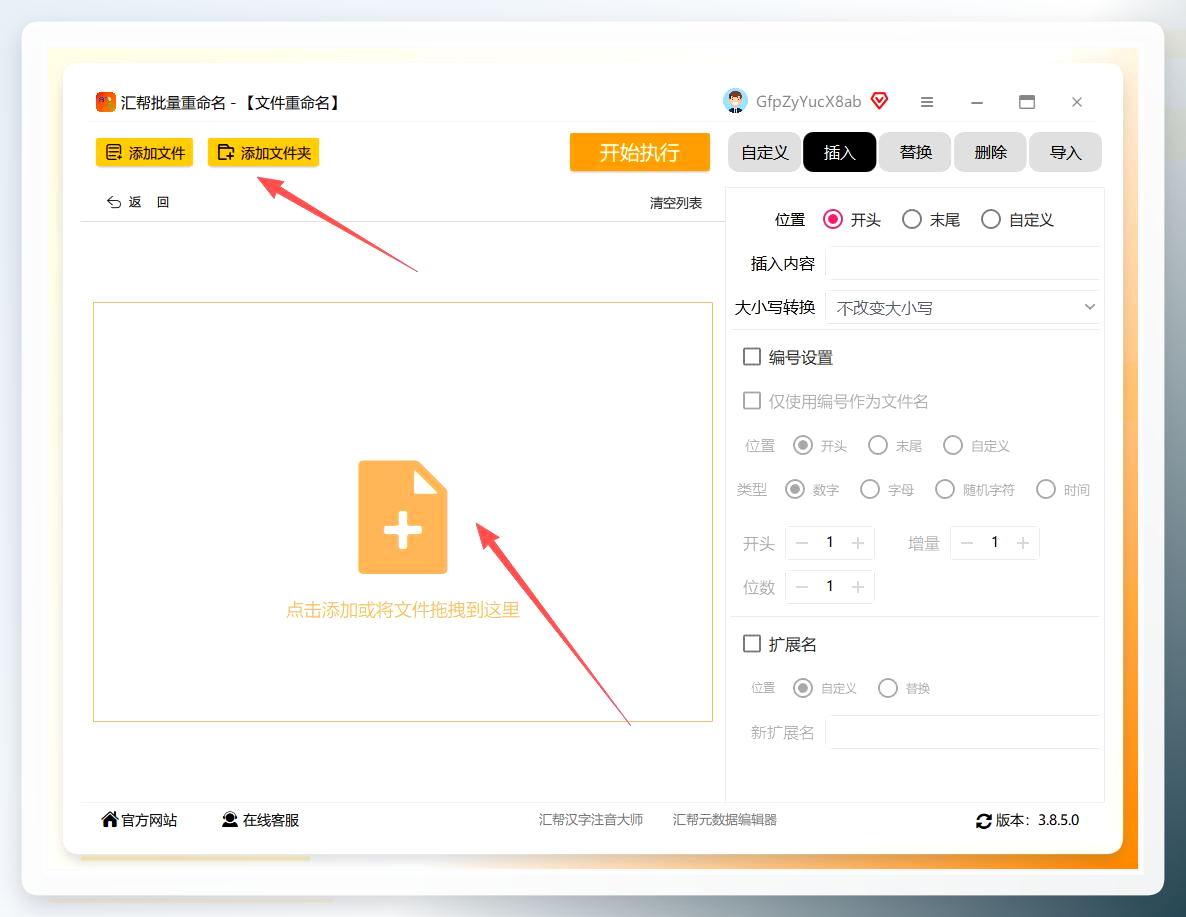Image resolution: width=1186 pixels, height=917 pixels.
Task: Open 汇帮汉字注音大师 link
Action: pos(591,819)
